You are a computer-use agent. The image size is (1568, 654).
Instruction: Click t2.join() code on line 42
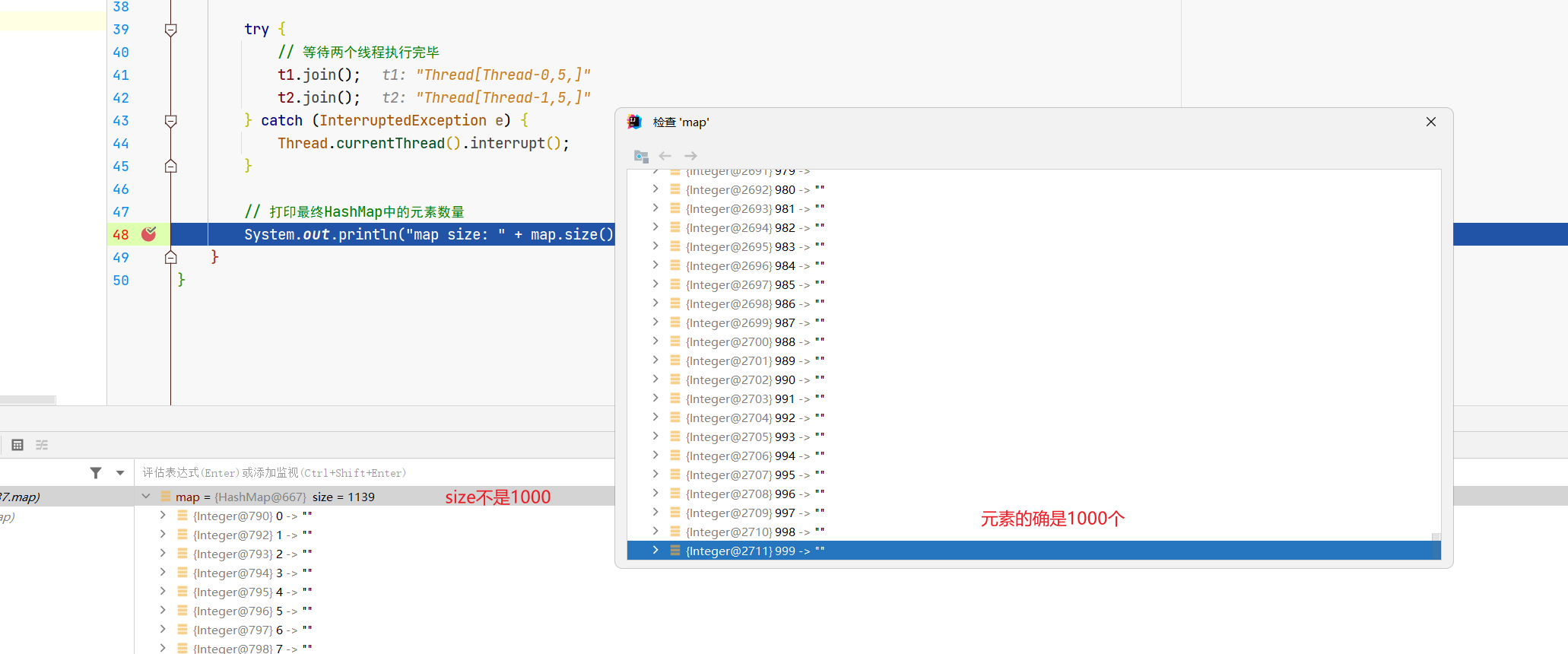[319, 97]
